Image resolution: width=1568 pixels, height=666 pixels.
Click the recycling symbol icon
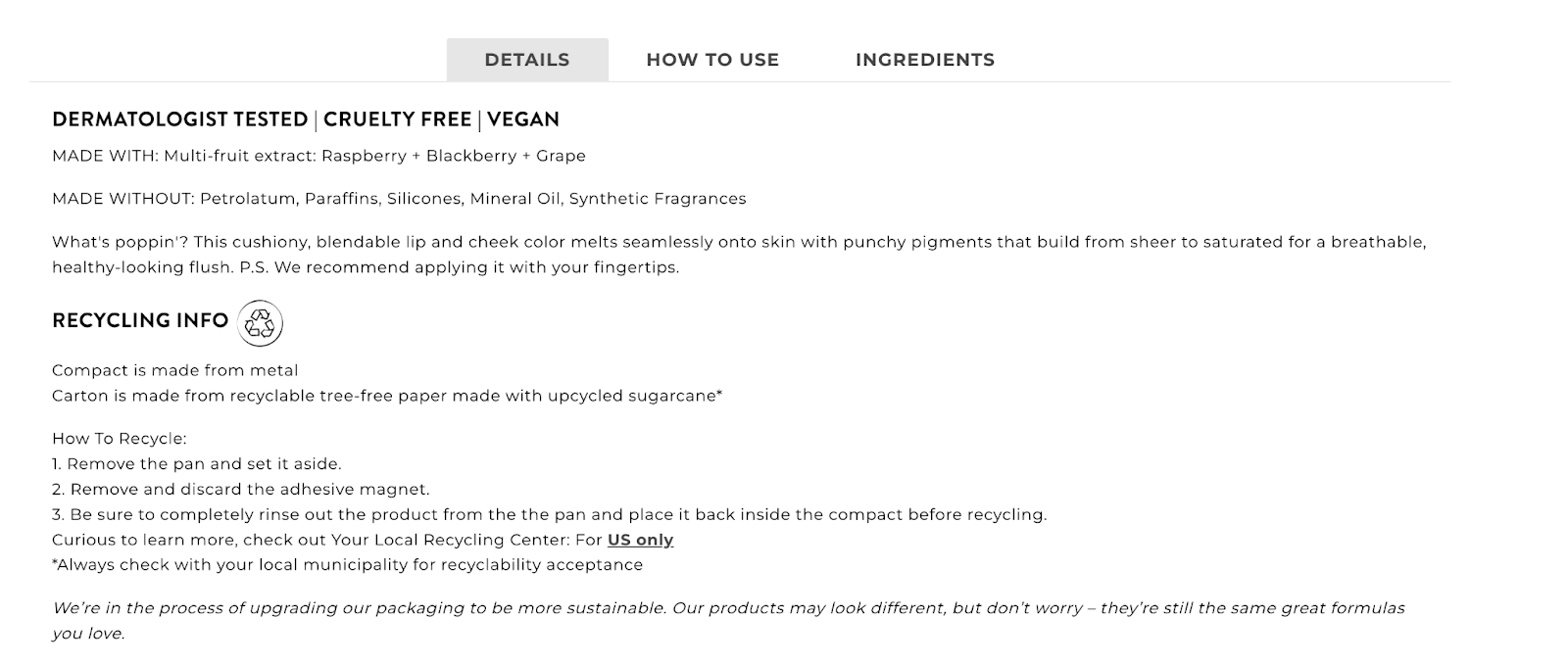[x=261, y=323]
